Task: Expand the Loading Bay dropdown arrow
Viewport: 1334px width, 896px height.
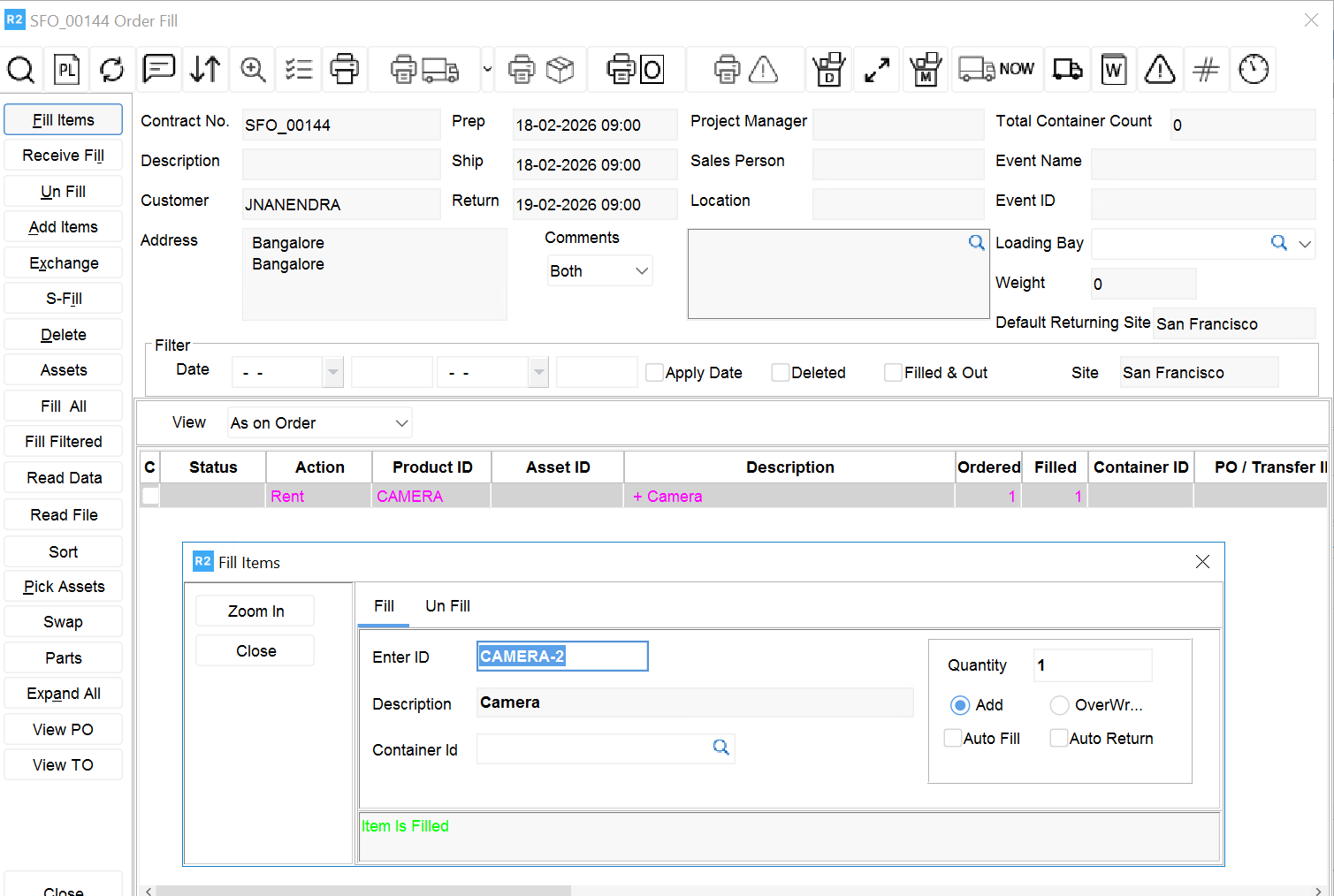Action: click(1305, 244)
